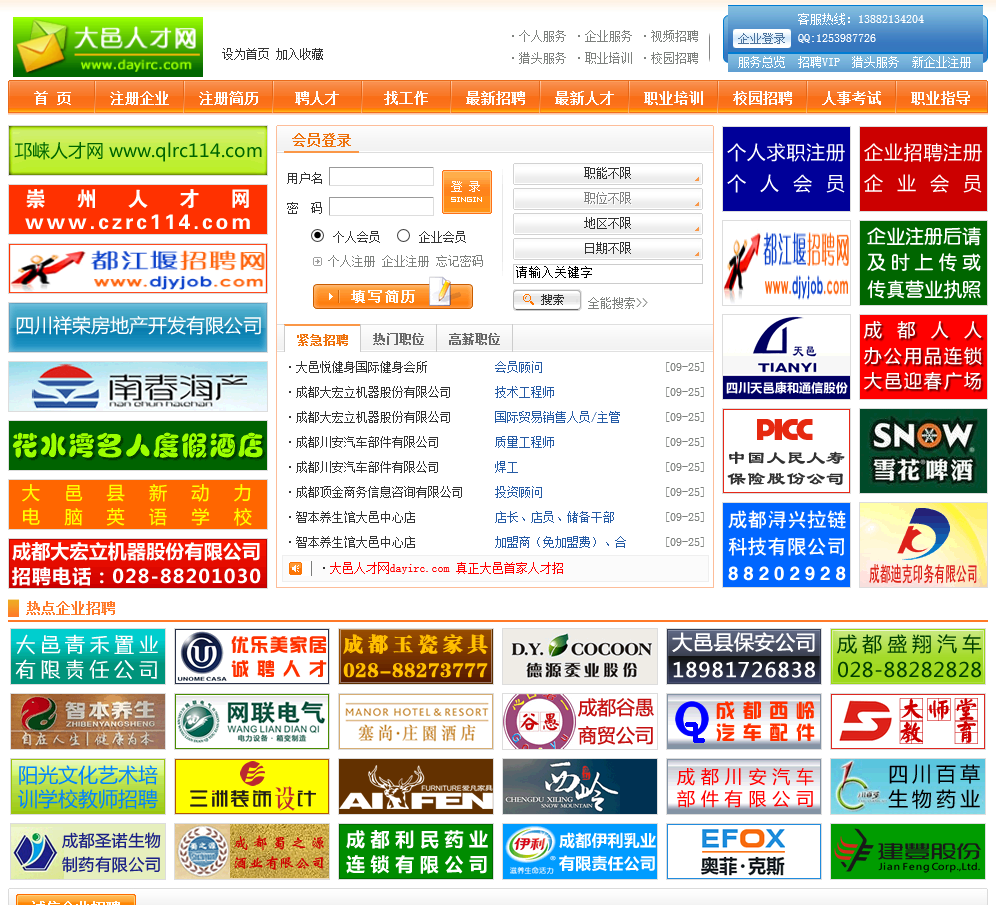Open the 成都西岭汽车配件 banner
This screenshot has width=996, height=905.
tap(744, 721)
